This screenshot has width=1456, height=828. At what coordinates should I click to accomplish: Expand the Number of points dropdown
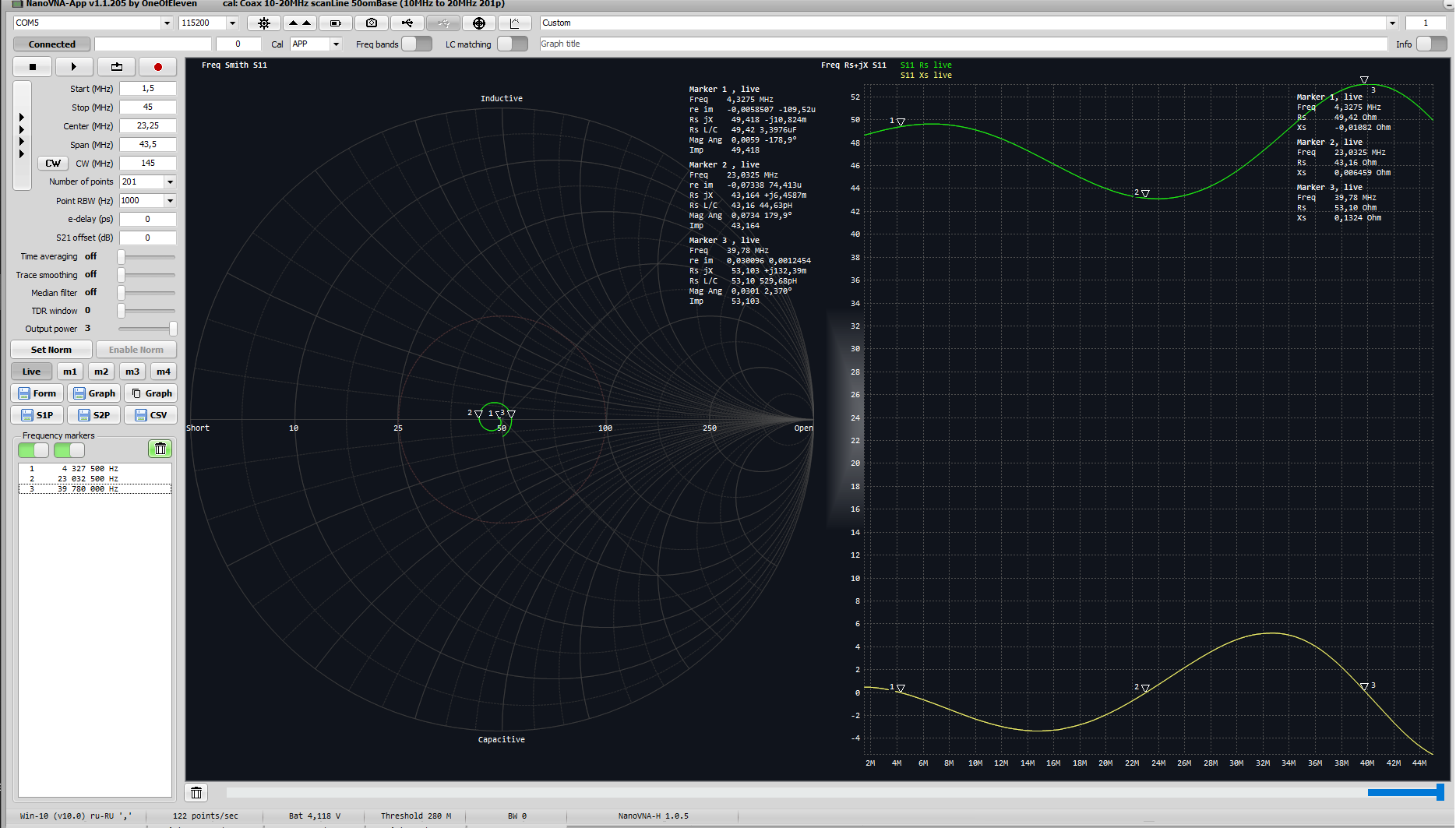[x=170, y=182]
